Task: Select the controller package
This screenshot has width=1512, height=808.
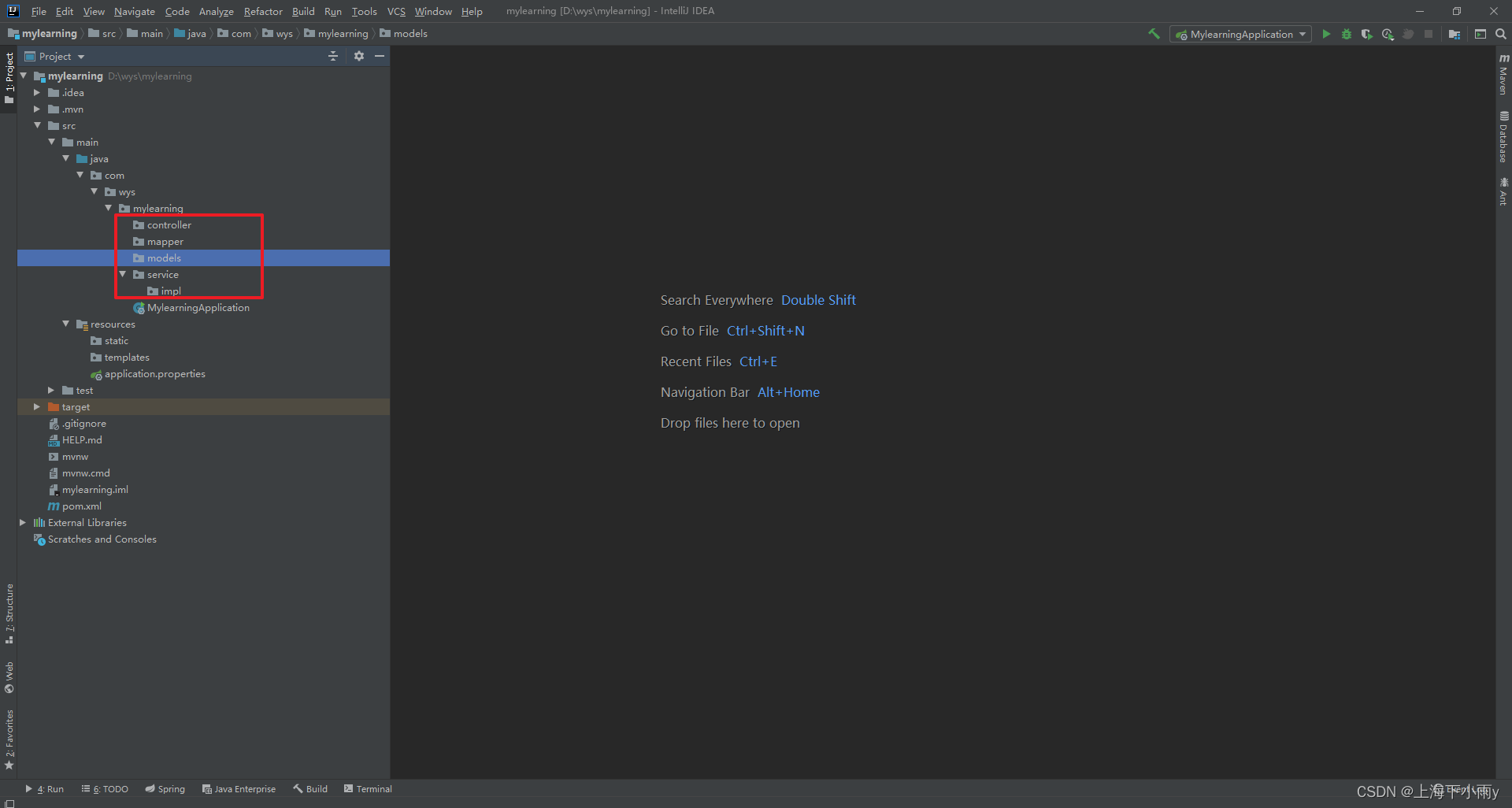Action: [162, 225]
